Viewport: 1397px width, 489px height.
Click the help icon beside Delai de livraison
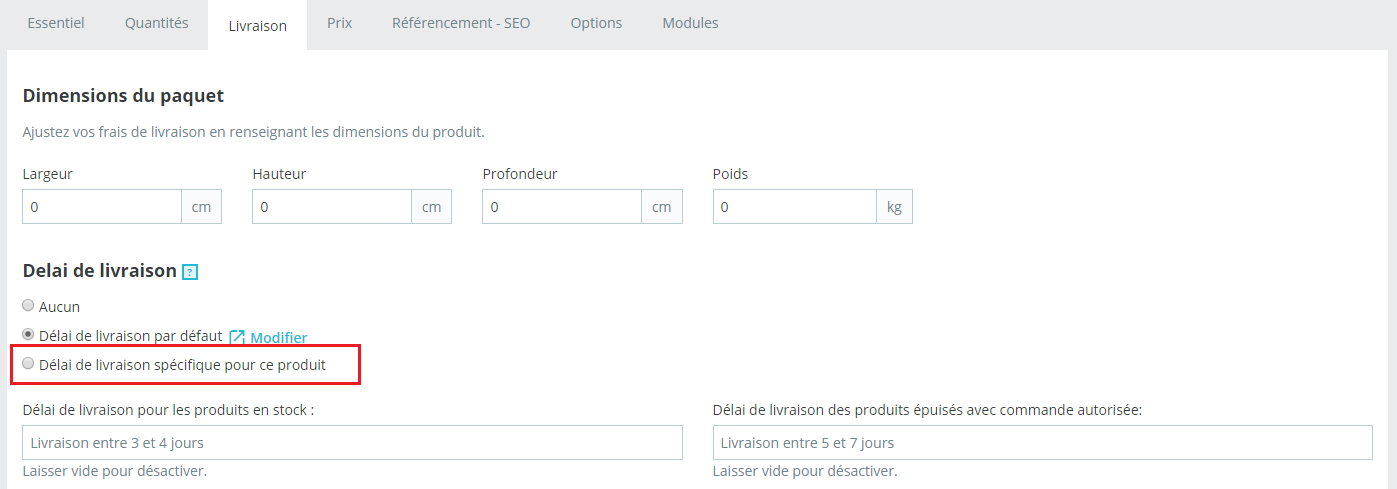[190, 272]
